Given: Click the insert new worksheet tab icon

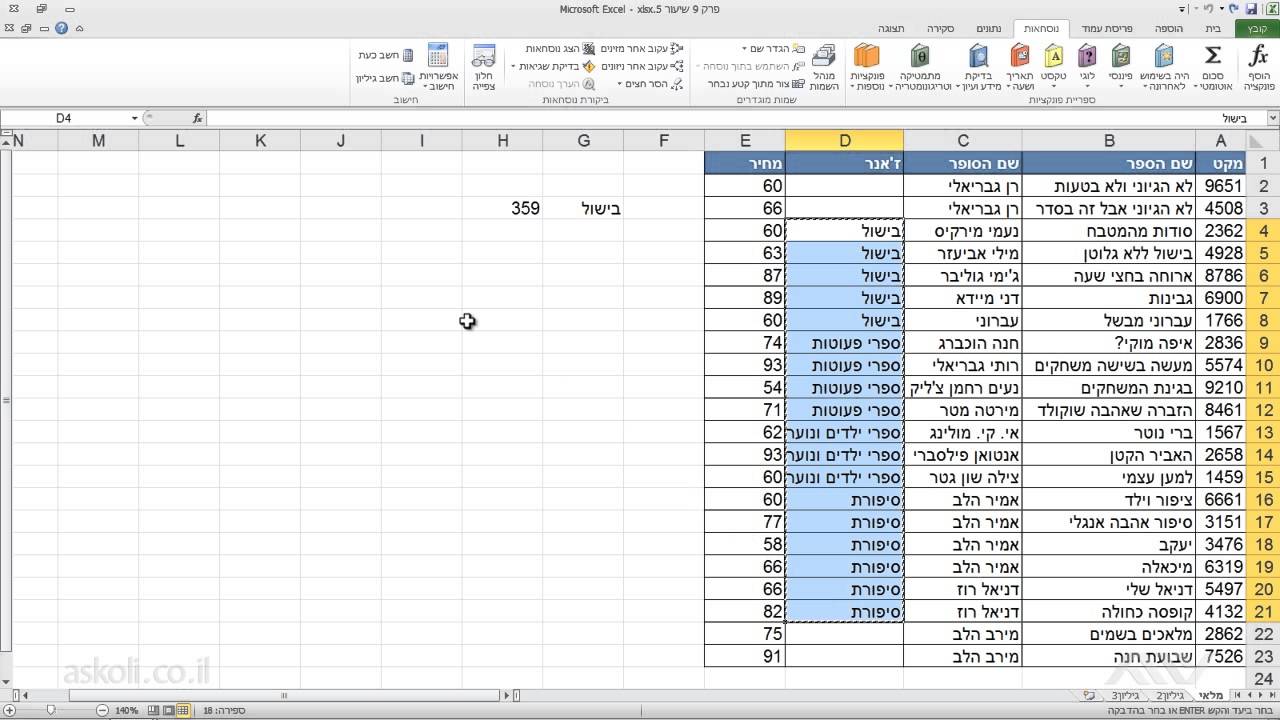Looking at the screenshot, I should [x=1090, y=695].
